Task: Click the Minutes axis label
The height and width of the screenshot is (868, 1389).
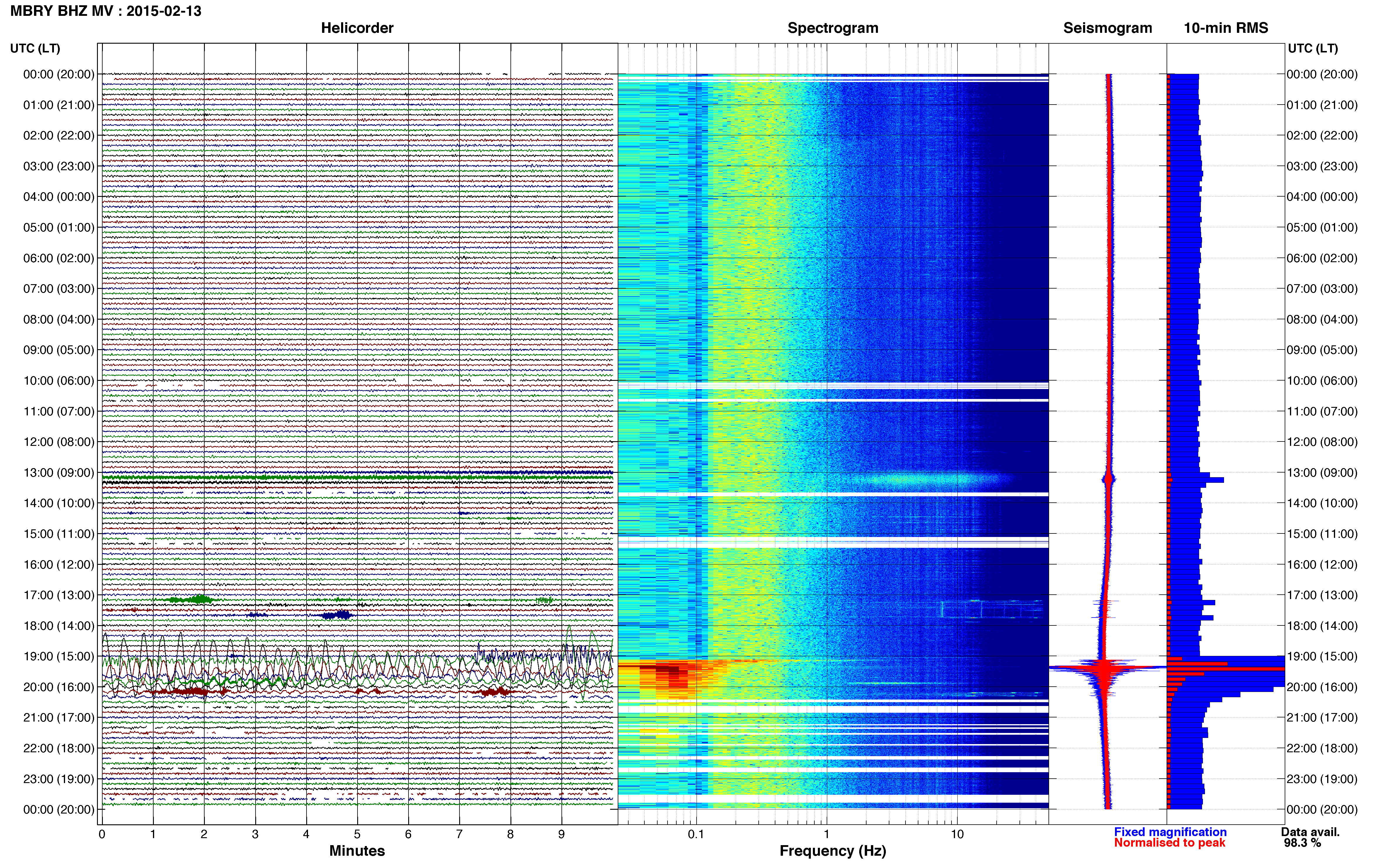Action: tap(357, 851)
